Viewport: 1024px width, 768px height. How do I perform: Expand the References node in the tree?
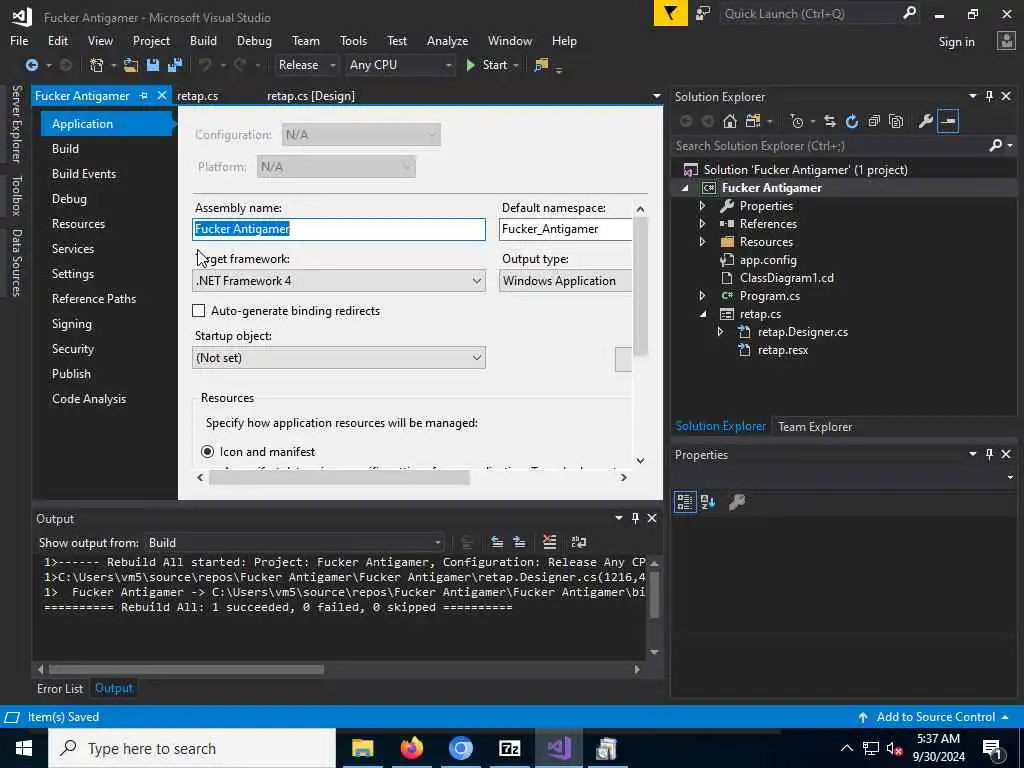[x=702, y=223]
